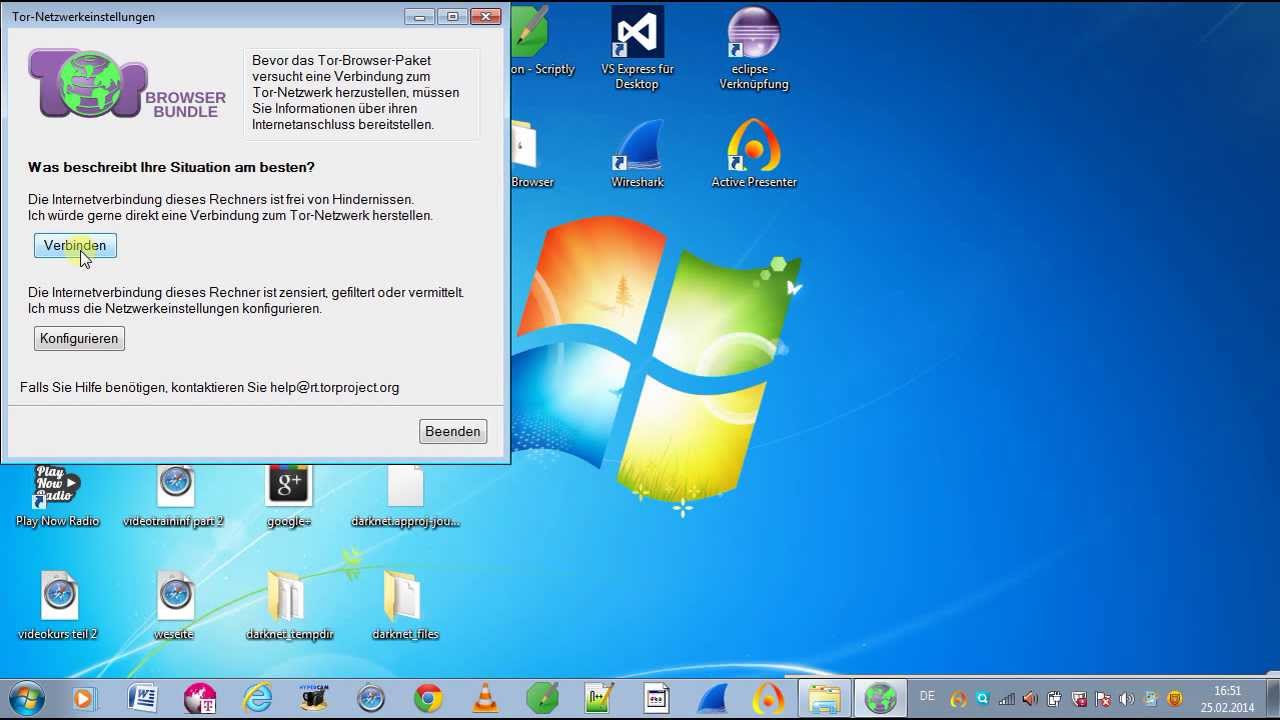Screen dimensions: 1280x720
Task: Open the media player taskbar icon
Action: (x=83, y=698)
